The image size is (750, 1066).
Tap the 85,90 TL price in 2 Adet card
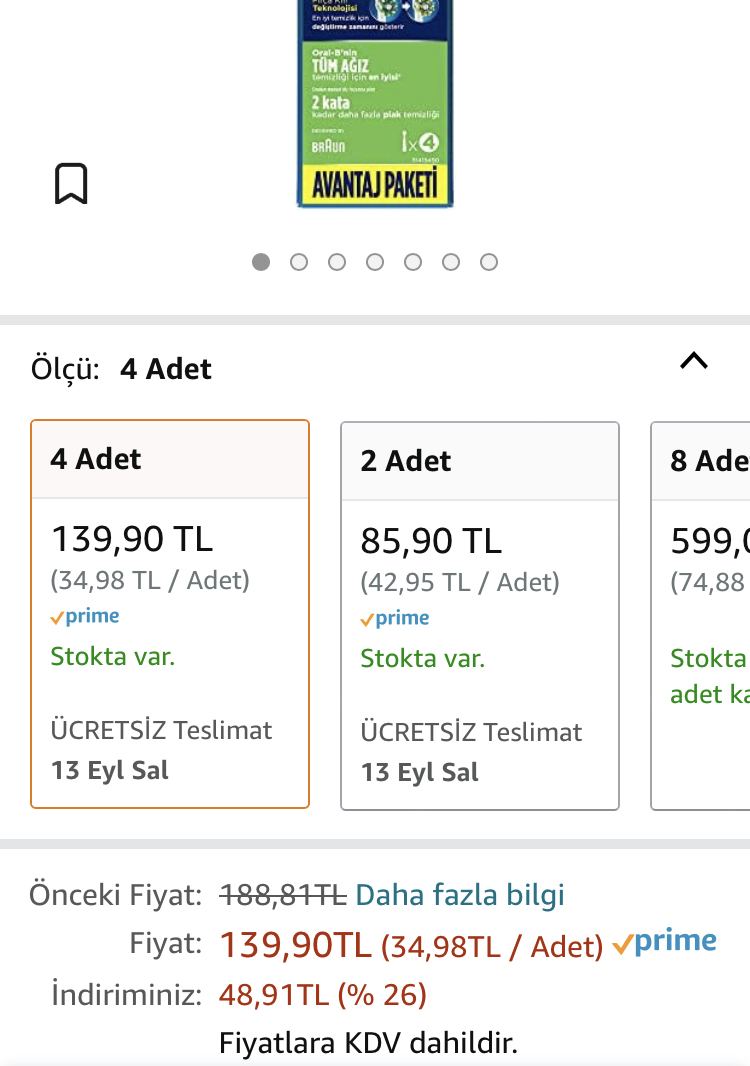431,541
